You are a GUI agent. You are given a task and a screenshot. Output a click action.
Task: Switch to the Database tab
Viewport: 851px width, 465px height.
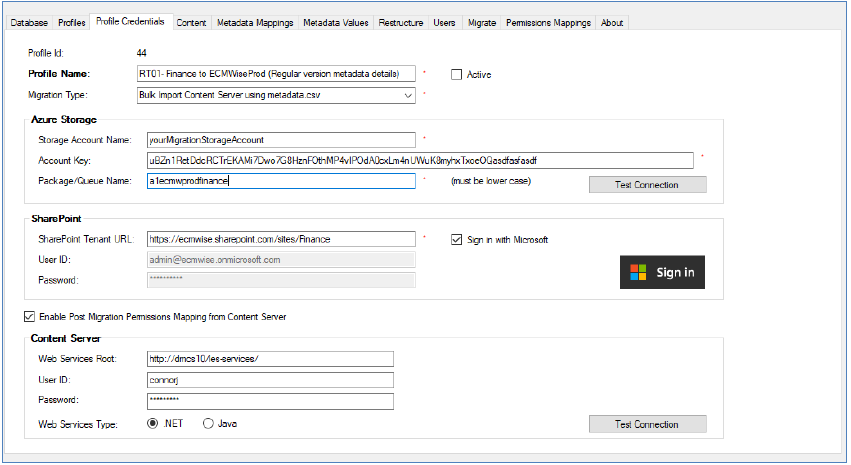(x=28, y=22)
